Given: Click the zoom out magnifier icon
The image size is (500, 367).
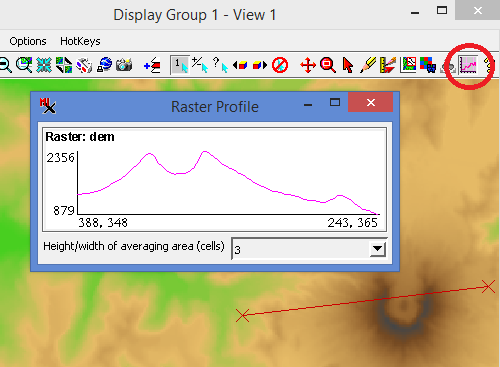Looking at the screenshot, I should (x=5, y=65).
